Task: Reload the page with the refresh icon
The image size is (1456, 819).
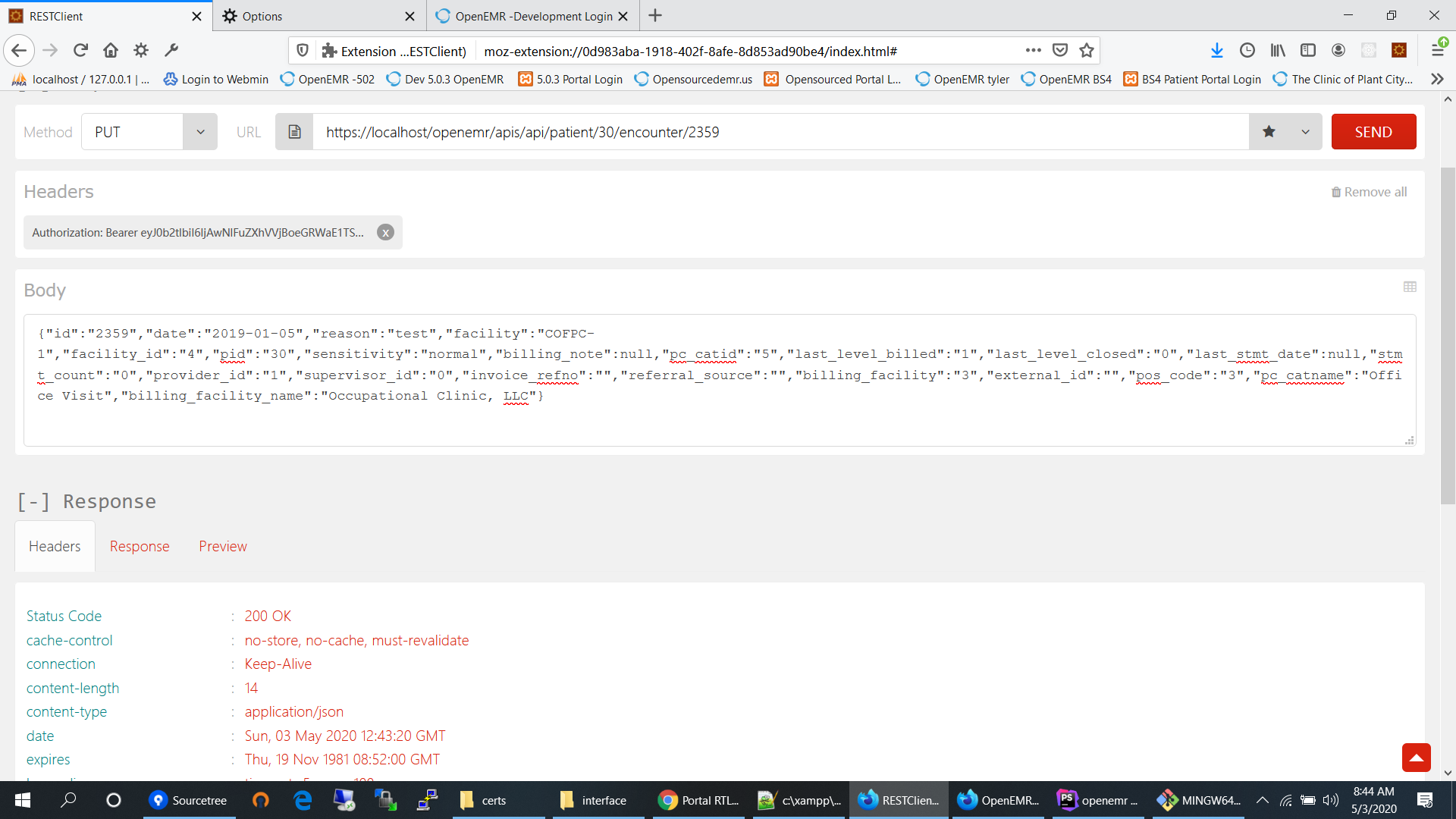Action: coord(80,50)
